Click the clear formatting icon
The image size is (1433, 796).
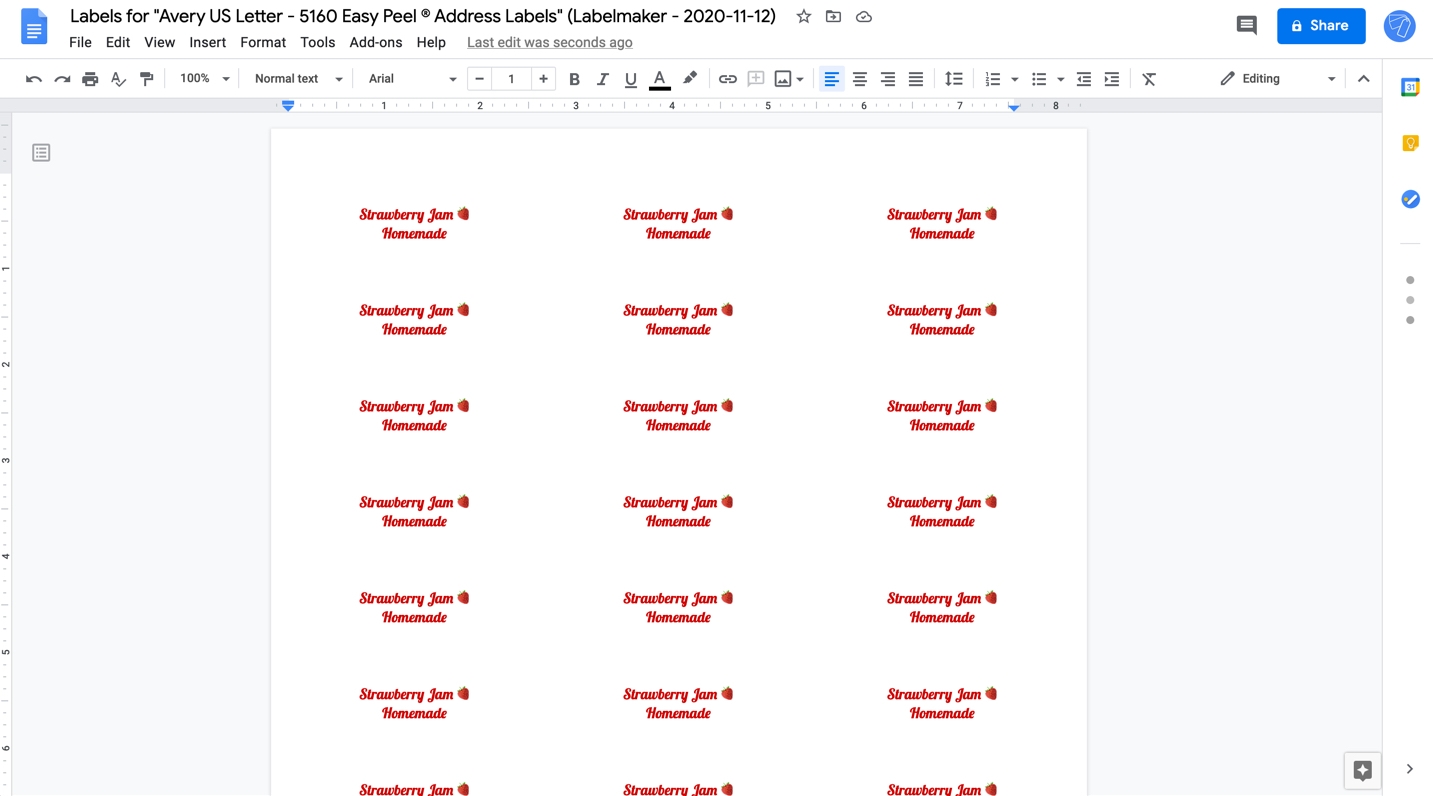[x=1149, y=79]
